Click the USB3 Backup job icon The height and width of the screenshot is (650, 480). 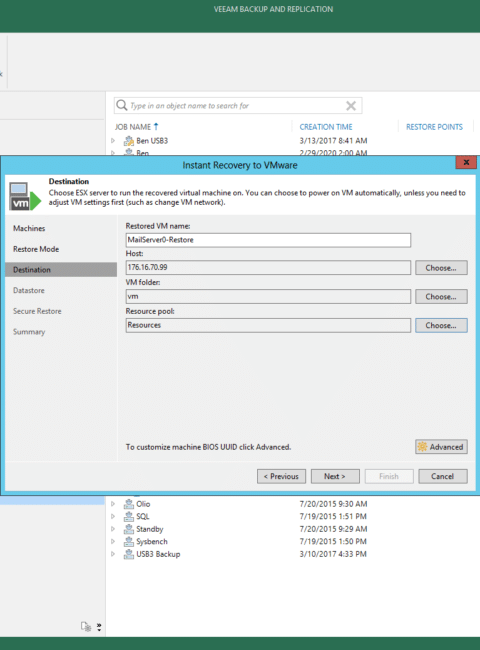click(x=129, y=554)
